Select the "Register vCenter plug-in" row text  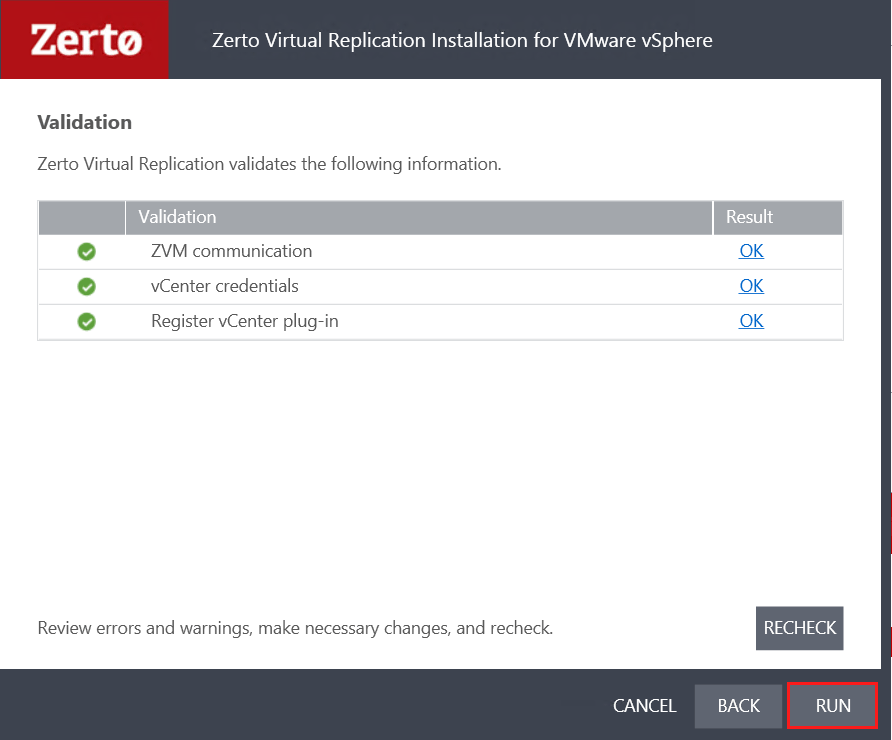point(245,321)
